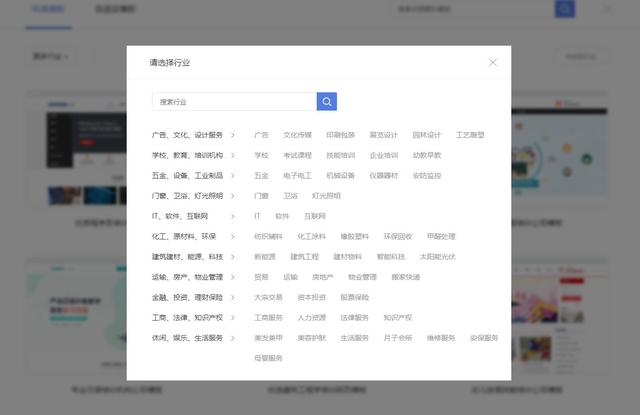This screenshot has width=640, height=415.
Task: Choose the 法律服务 industry
Action: tap(354, 318)
